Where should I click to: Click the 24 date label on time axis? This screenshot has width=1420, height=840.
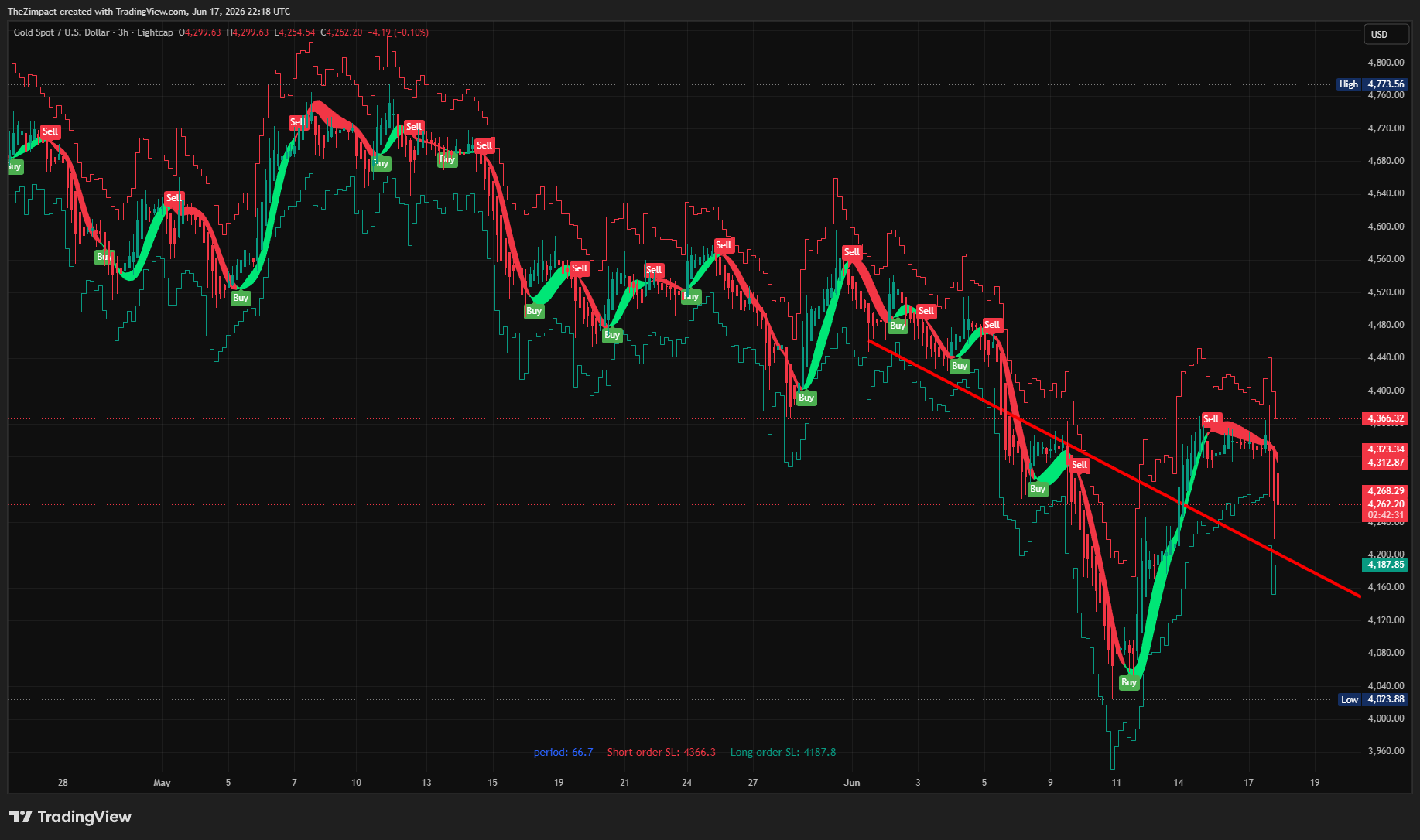686,783
